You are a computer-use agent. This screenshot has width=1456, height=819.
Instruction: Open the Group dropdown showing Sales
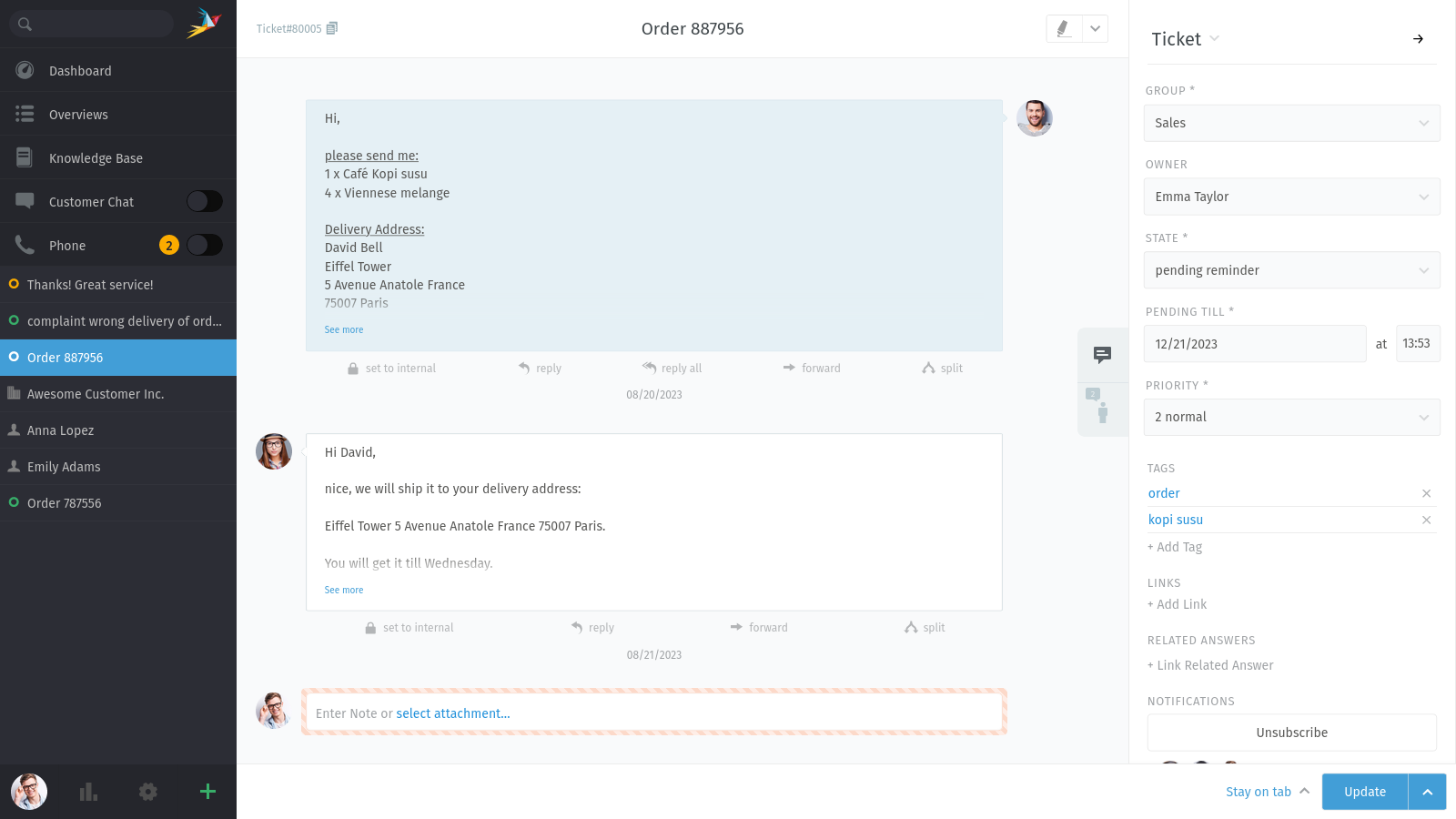1291,123
